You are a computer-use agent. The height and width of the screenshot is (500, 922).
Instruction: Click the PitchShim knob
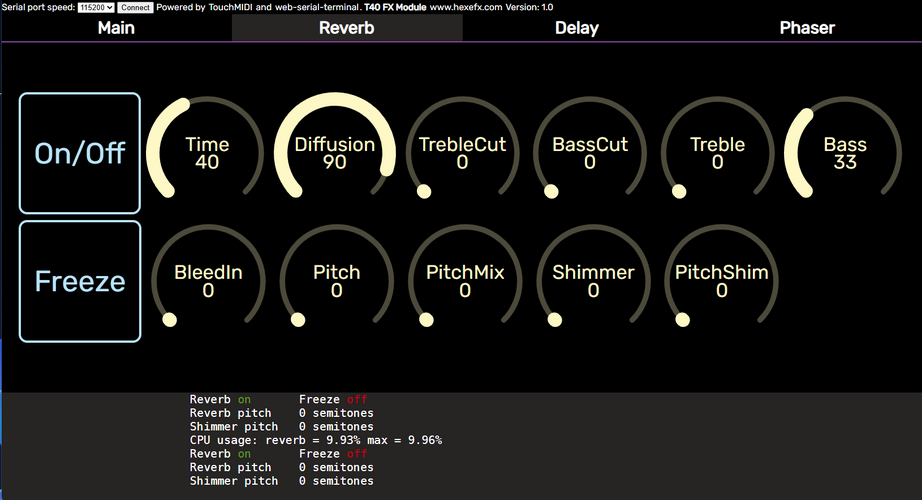[x=721, y=281]
